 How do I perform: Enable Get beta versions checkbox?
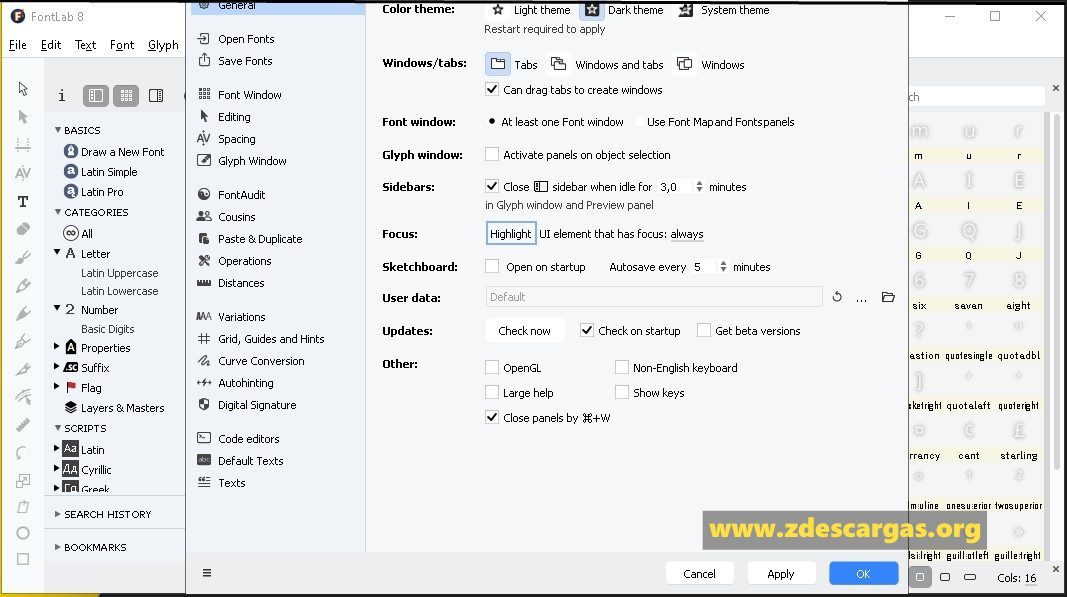704,330
